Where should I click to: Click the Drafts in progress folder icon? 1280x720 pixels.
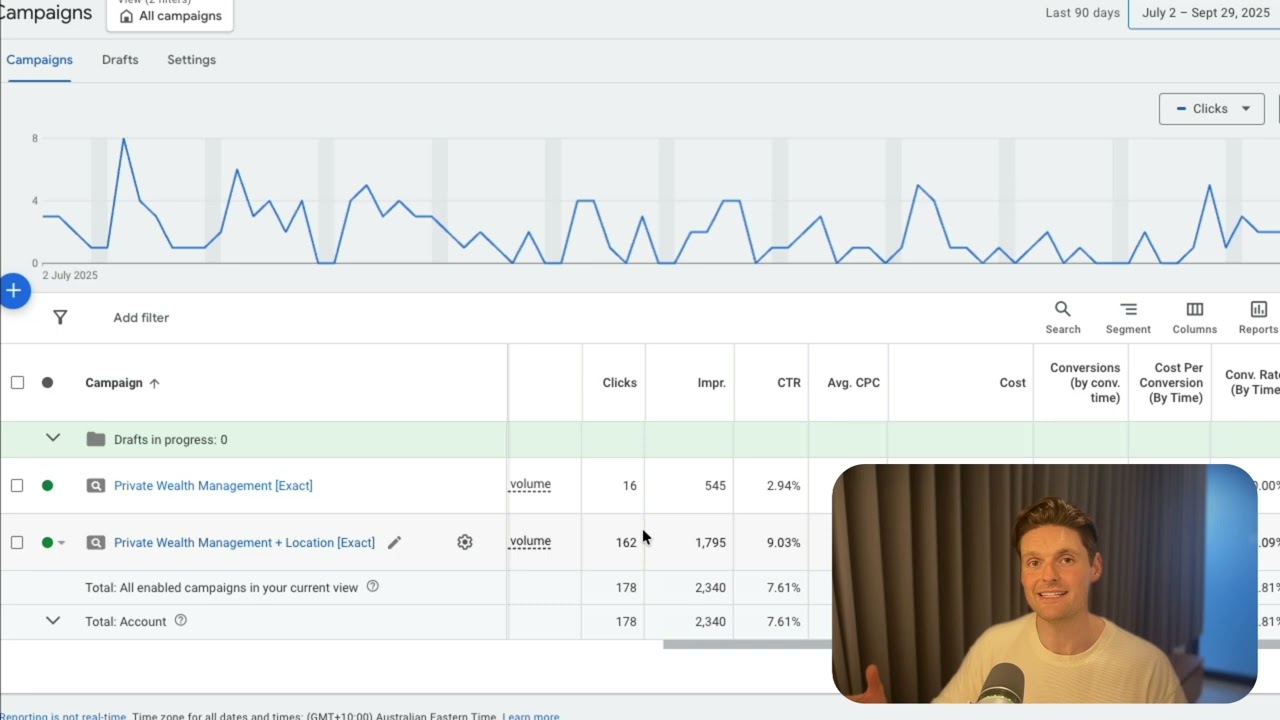tap(96, 439)
